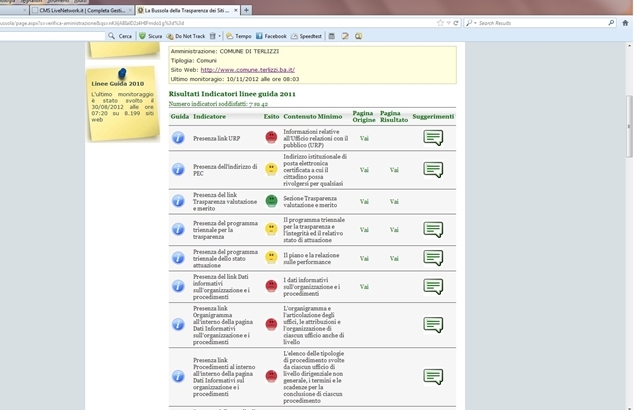Open info icon for Presenza link Organigramma row
This screenshot has width=640, height=410.
[178, 324]
